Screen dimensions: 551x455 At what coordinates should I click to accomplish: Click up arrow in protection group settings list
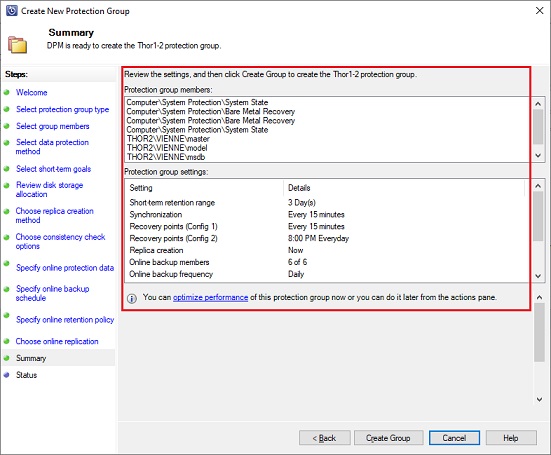pyautogui.click(x=538, y=186)
